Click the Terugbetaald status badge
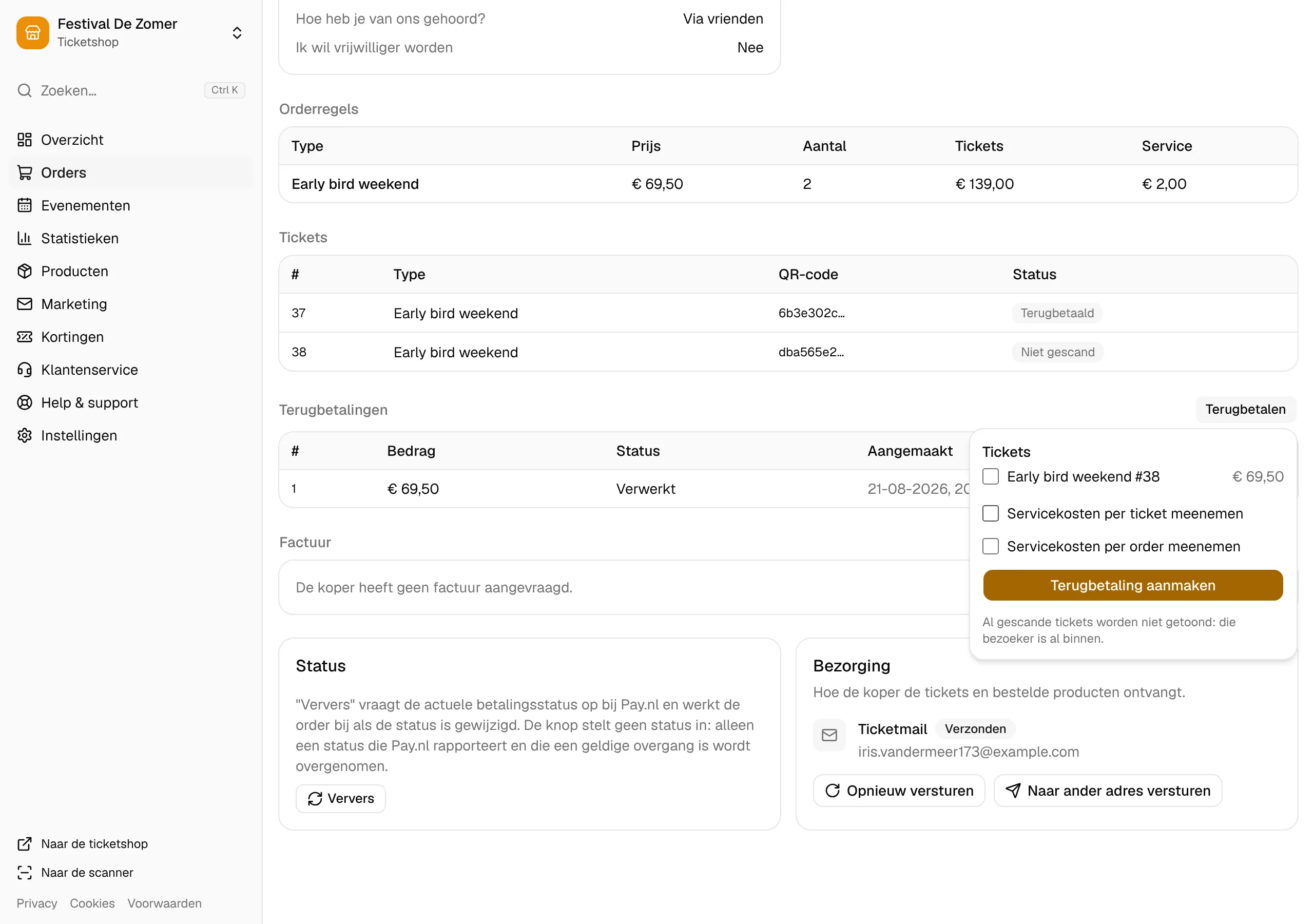This screenshot has height=924, width=1314. tap(1056, 313)
